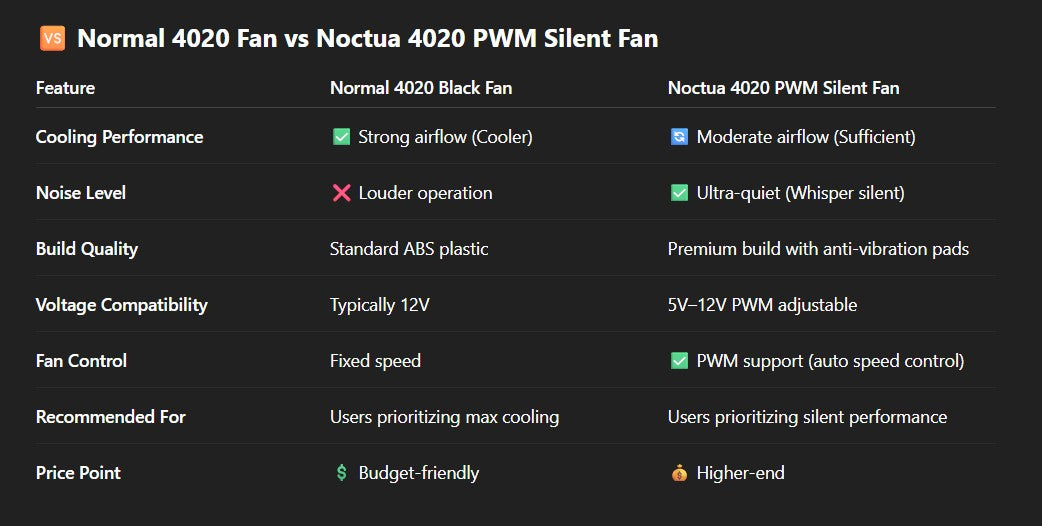Click the Noise Level row label

tap(81, 193)
